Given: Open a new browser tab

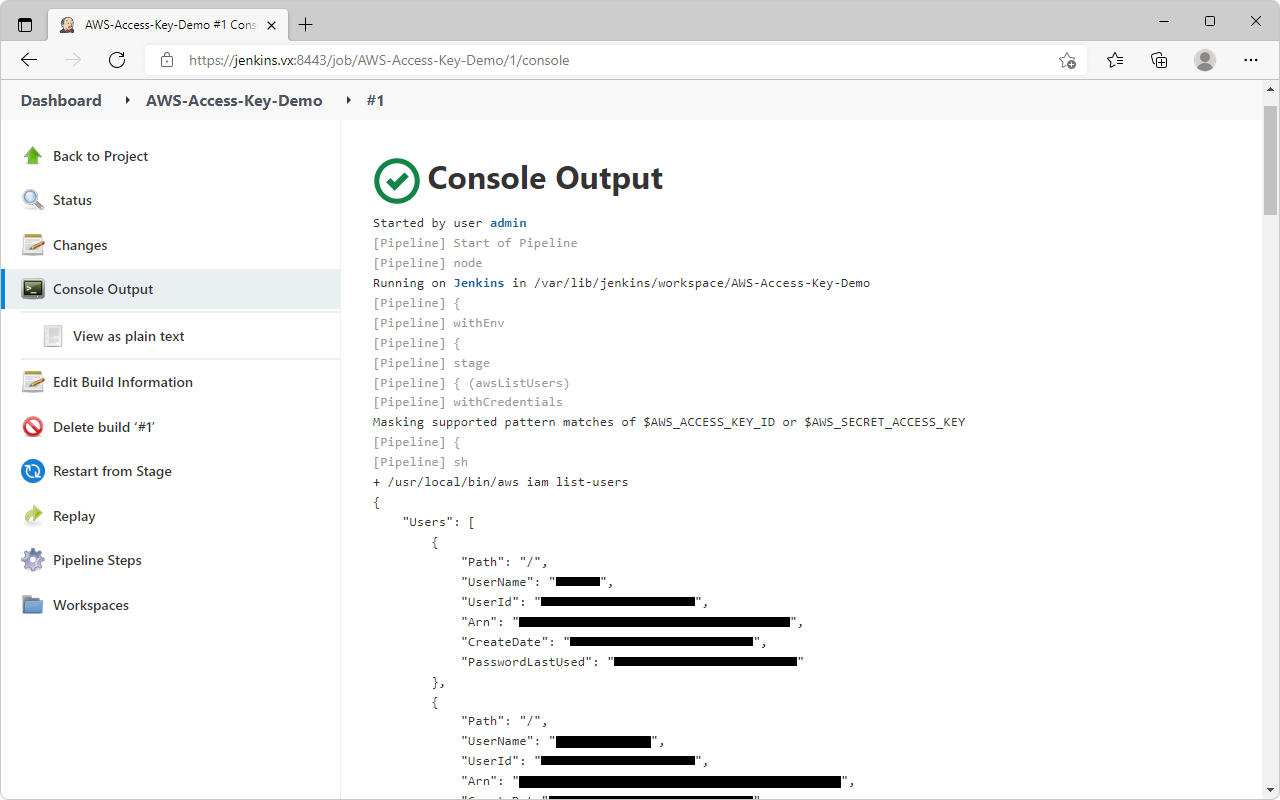Looking at the screenshot, I should [x=305, y=24].
